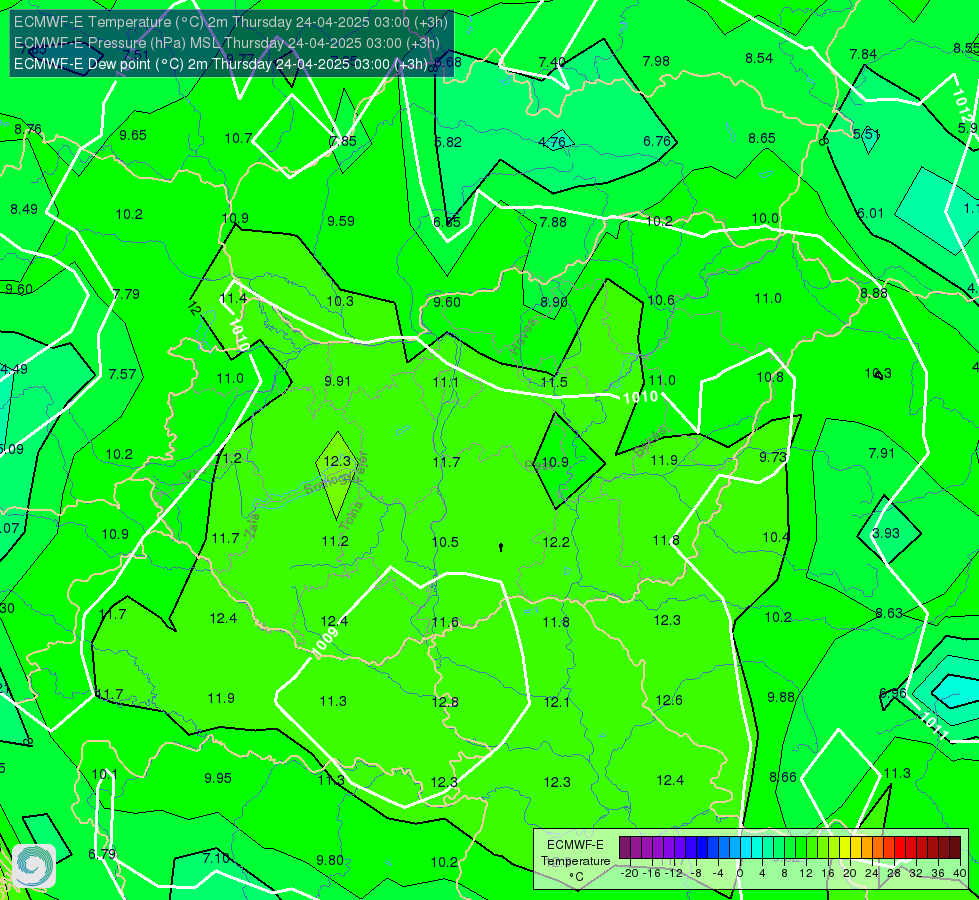
Task: Click the 9.80 temperature value
Action: (330, 860)
